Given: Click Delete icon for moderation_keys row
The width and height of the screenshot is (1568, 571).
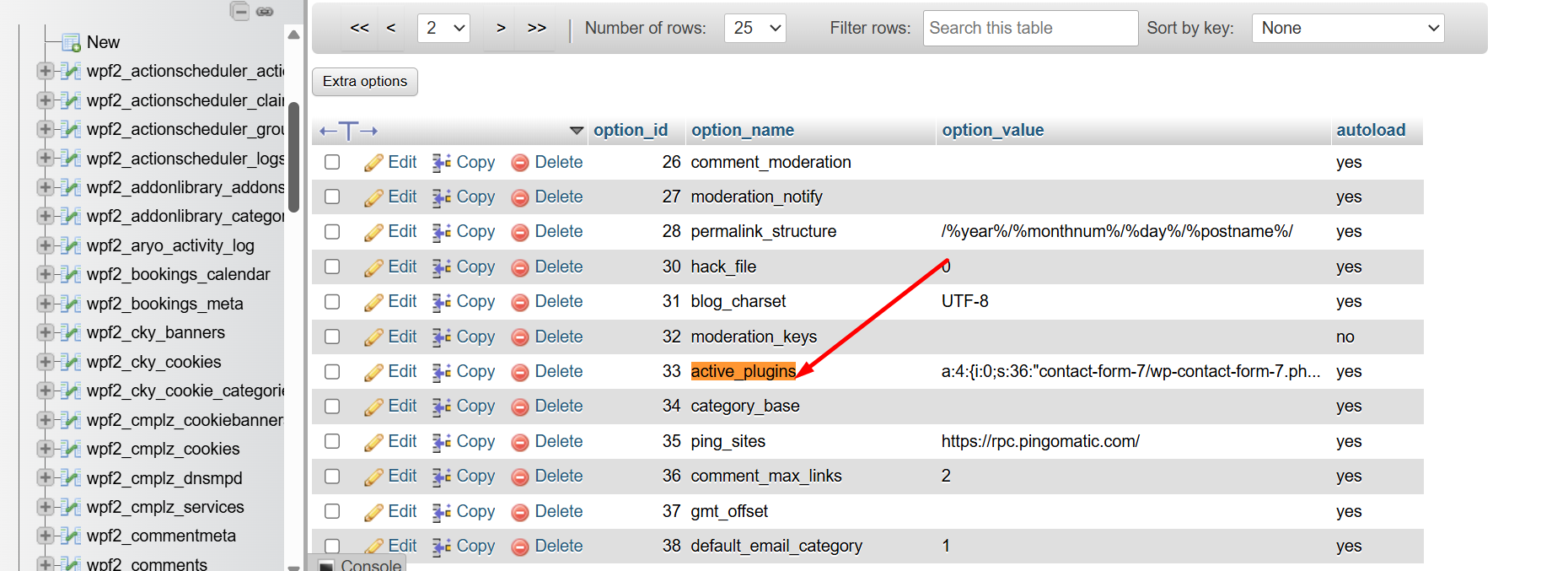Looking at the screenshot, I should pyautogui.click(x=520, y=337).
